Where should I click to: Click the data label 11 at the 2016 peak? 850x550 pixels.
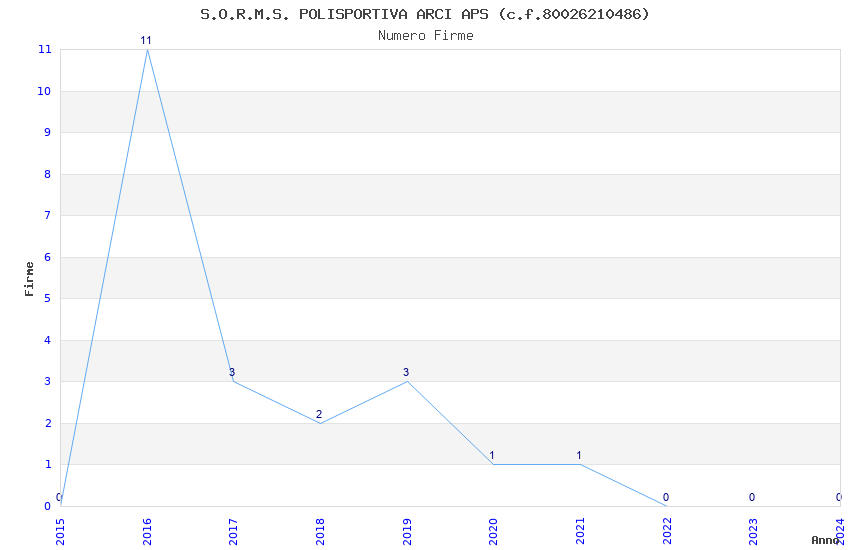click(146, 40)
